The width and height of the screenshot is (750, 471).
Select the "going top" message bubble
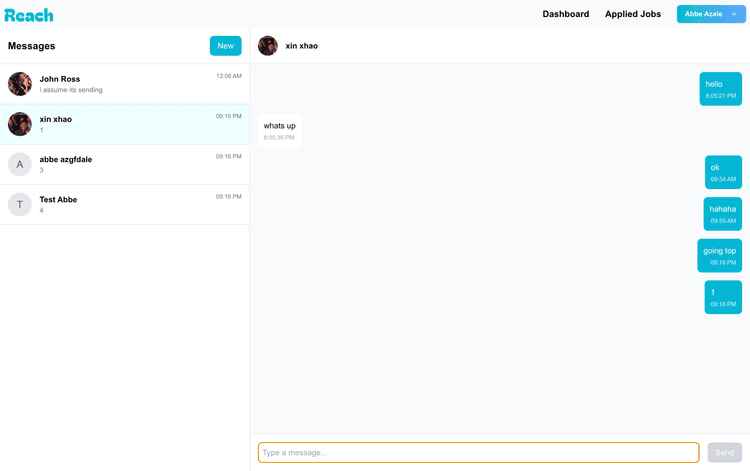tap(719, 256)
